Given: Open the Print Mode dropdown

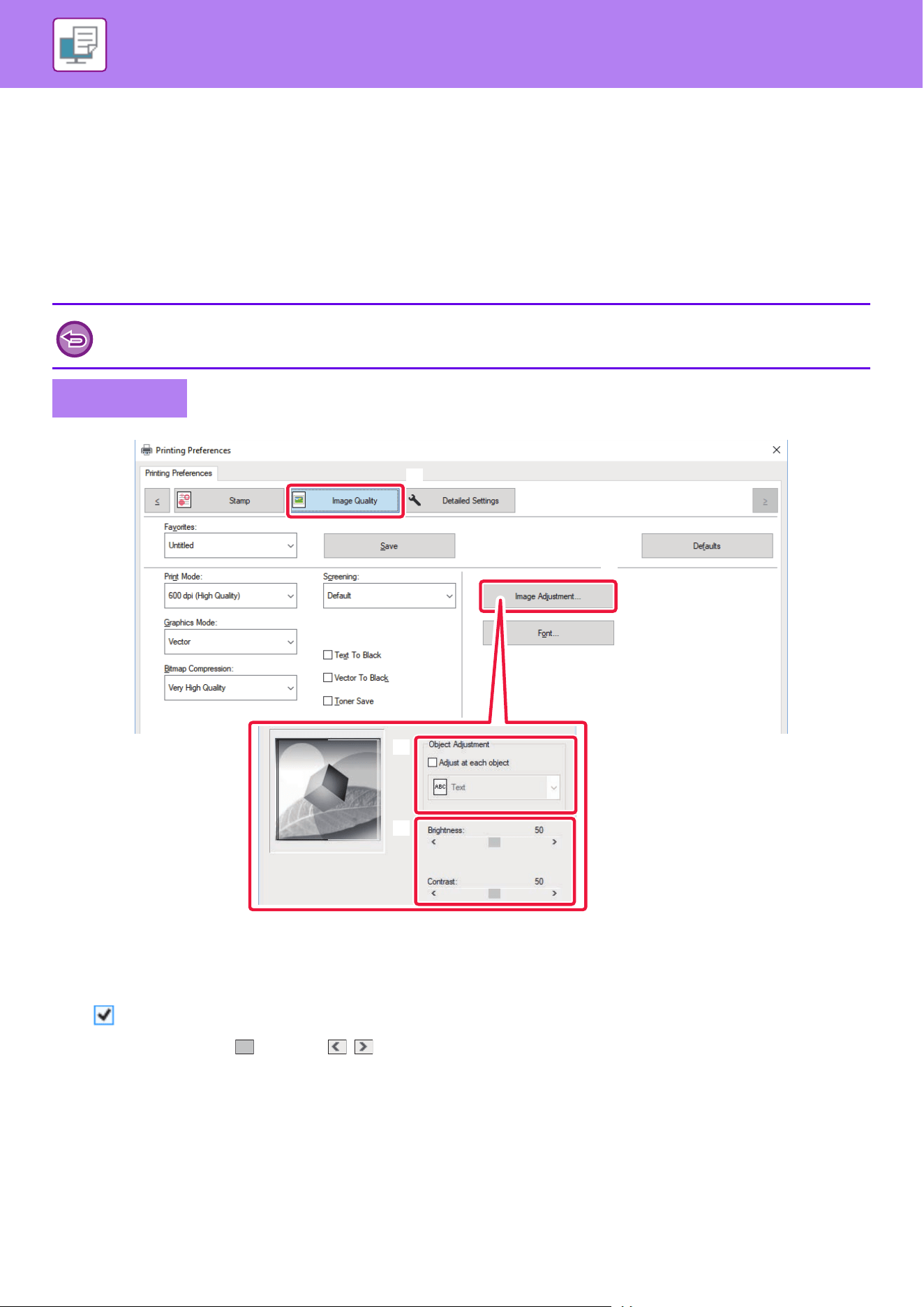Looking at the screenshot, I should 230,596.
